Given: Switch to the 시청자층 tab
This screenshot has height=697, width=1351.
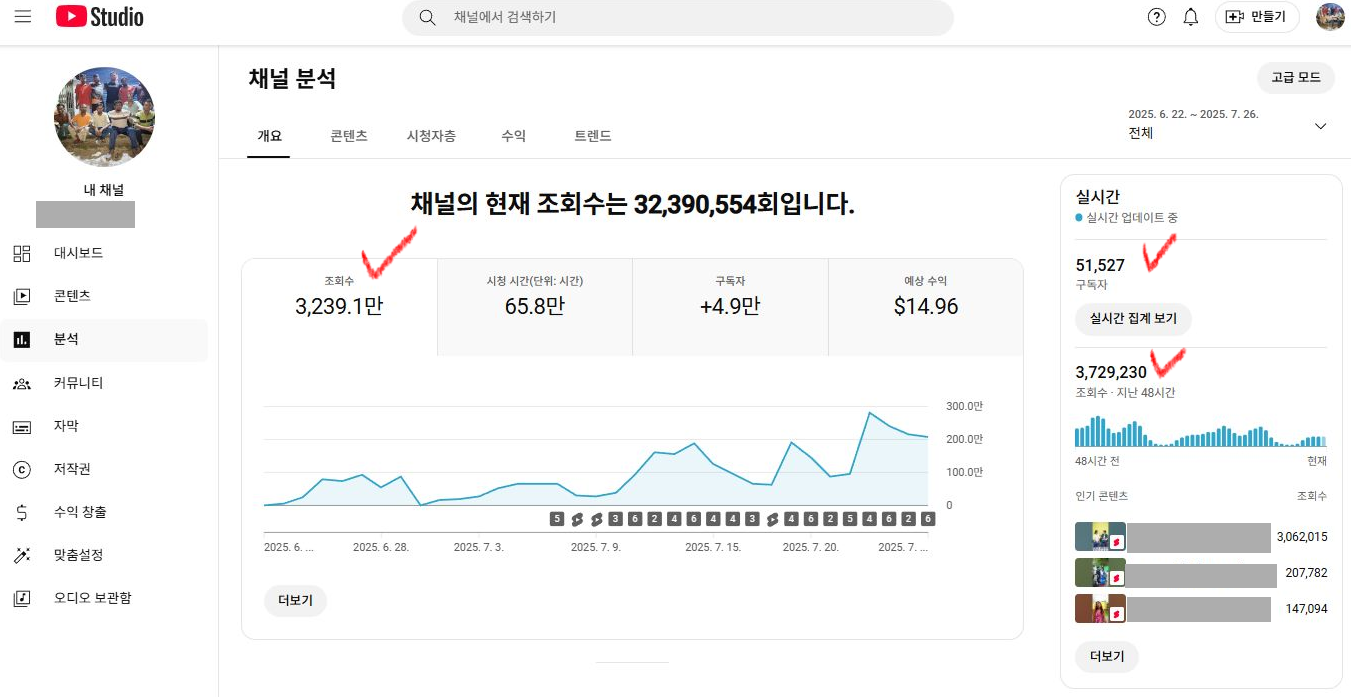Looking at the screenshot, I should (431, 136).
